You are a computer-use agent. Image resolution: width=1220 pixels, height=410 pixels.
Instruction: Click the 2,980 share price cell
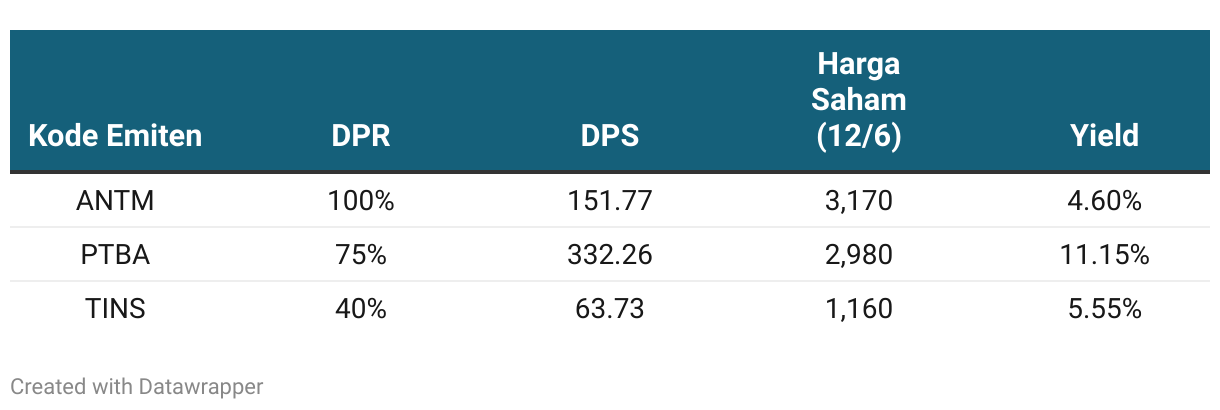(859, 255)
